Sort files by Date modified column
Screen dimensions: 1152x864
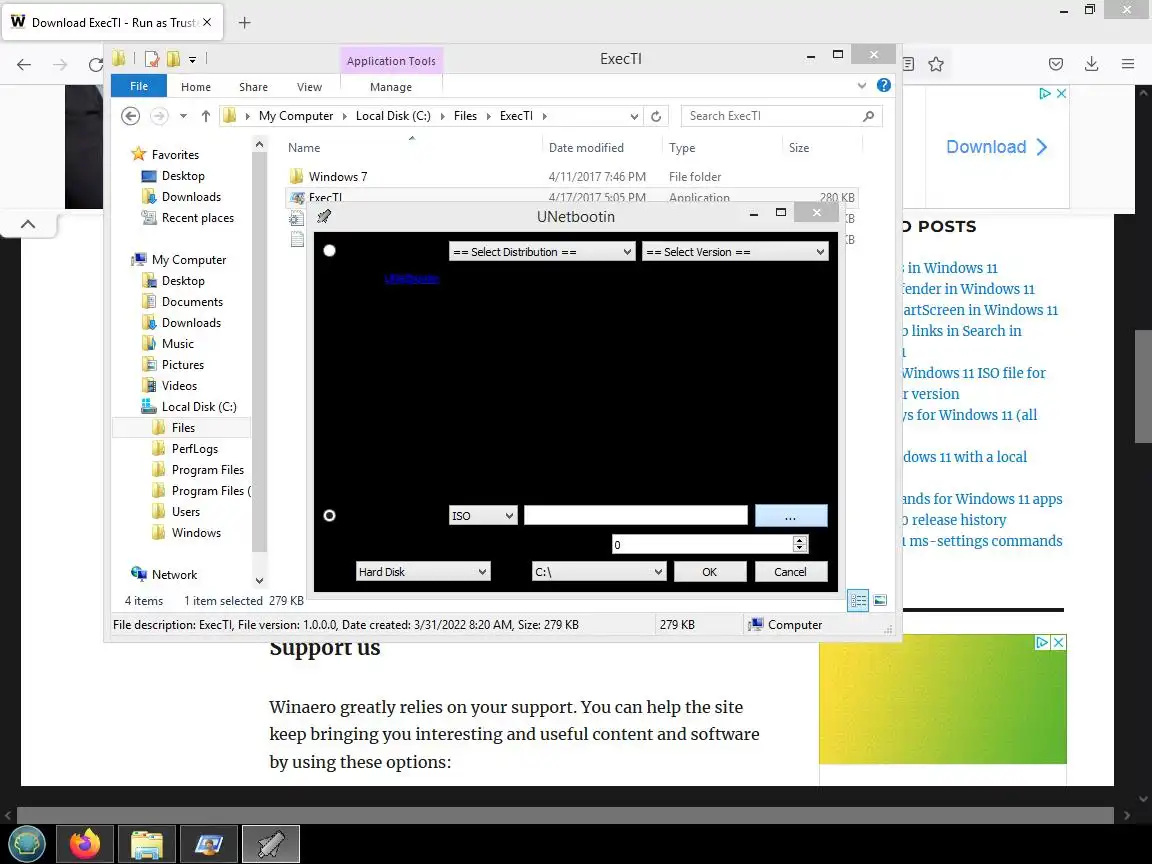click(586, 148)
